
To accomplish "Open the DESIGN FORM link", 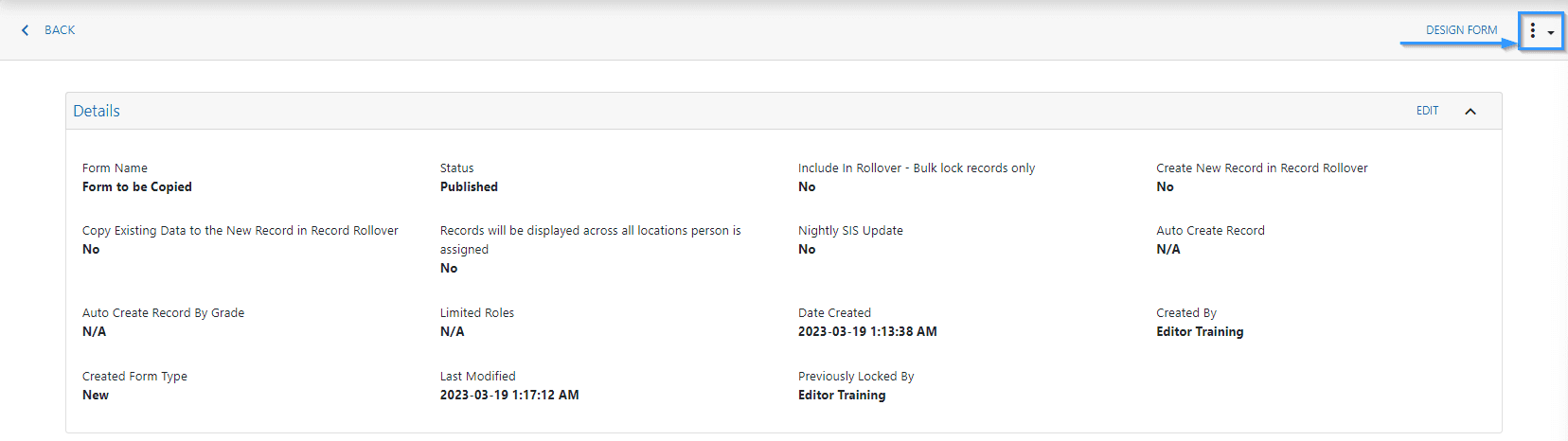I will (x=1461, y=30).
